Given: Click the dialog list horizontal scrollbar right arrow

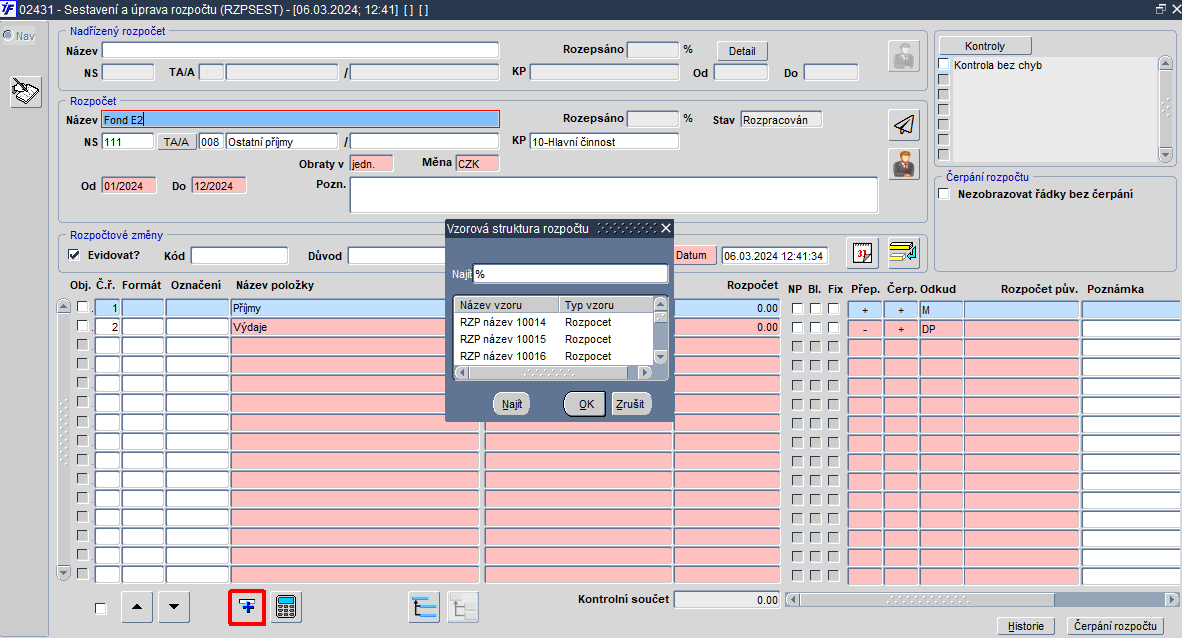Looking at the screenshot, I should [645, 373].
